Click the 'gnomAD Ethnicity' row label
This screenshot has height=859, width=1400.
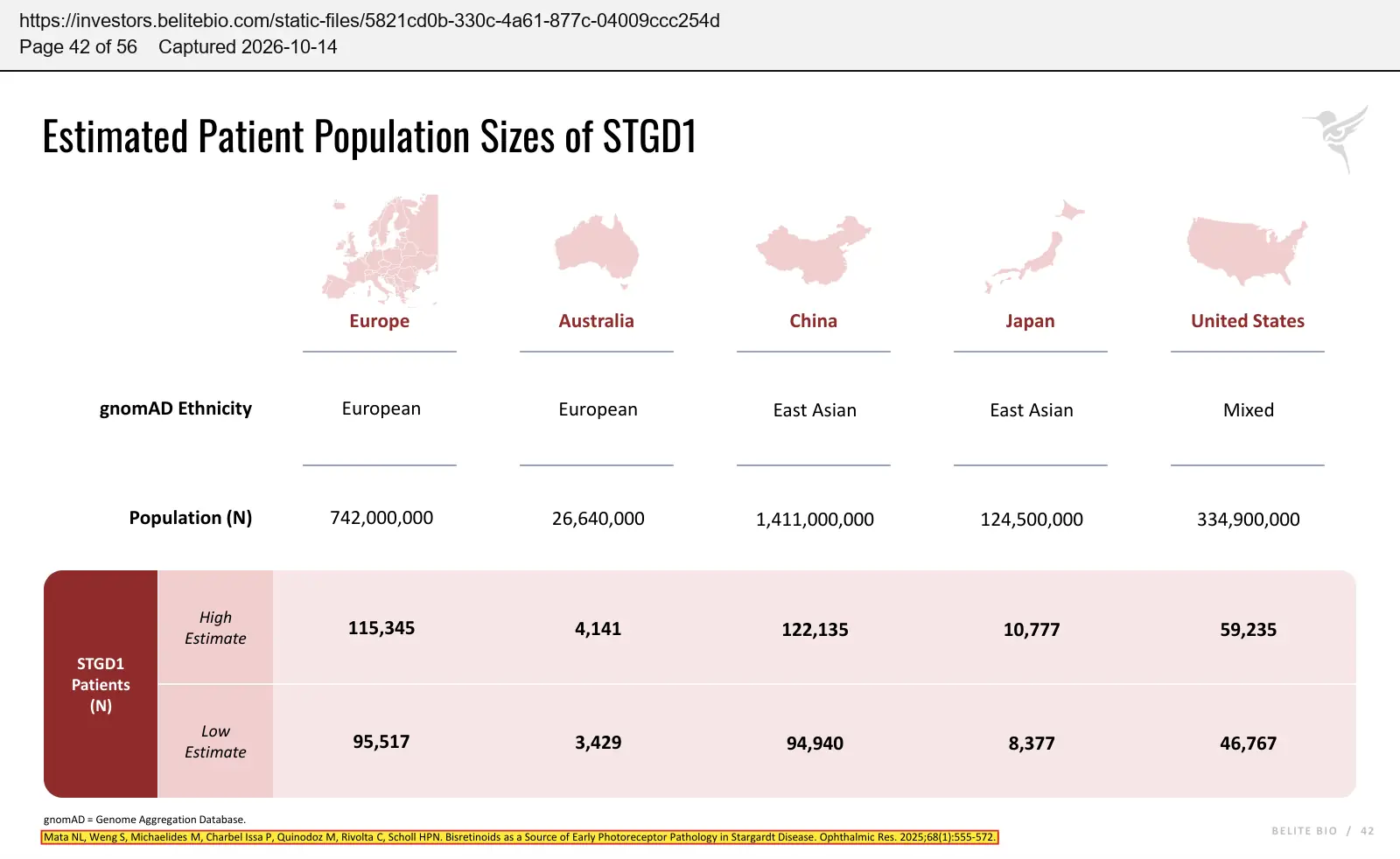click(x=176, y=409)
